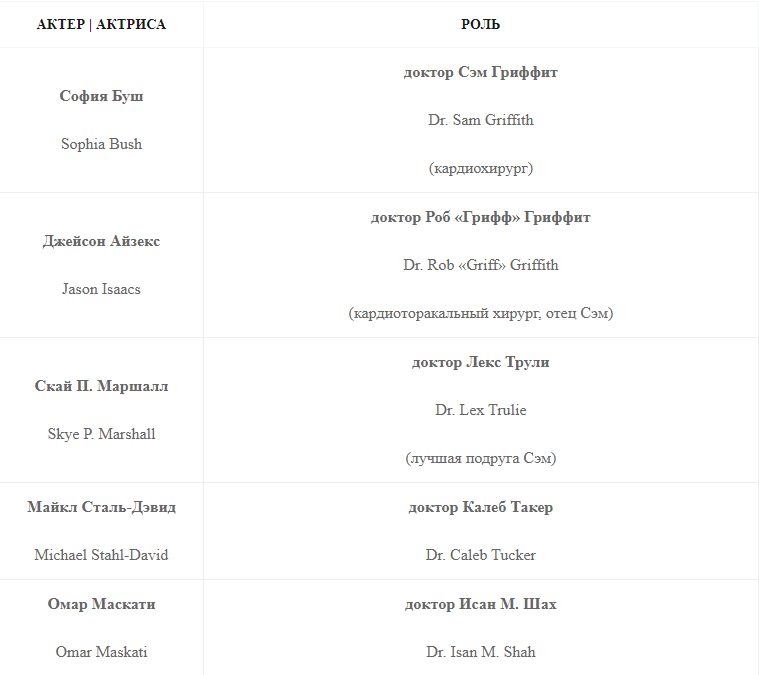Click role "доктор Роб «Грифф» Гриффит"
The height and width of the screenshot is (675, 759).
point(480,217)
